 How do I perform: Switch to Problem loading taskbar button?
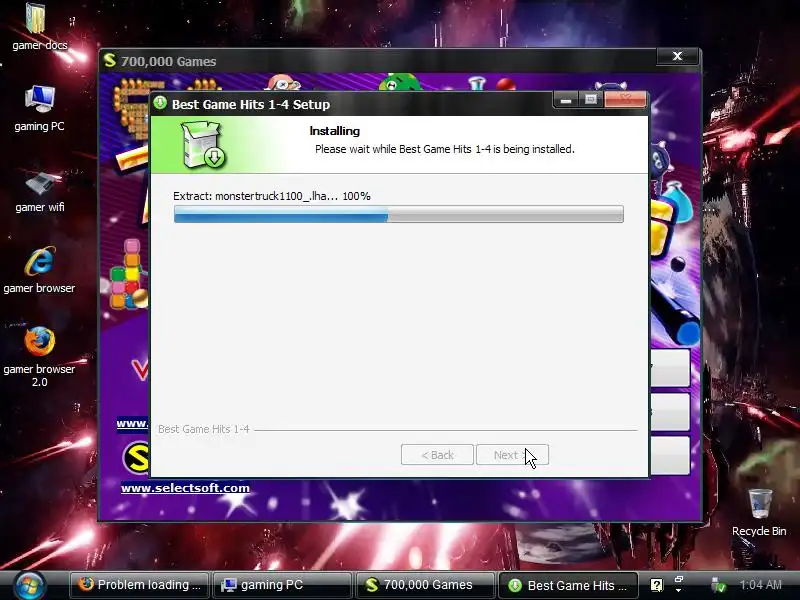(139, 585)
